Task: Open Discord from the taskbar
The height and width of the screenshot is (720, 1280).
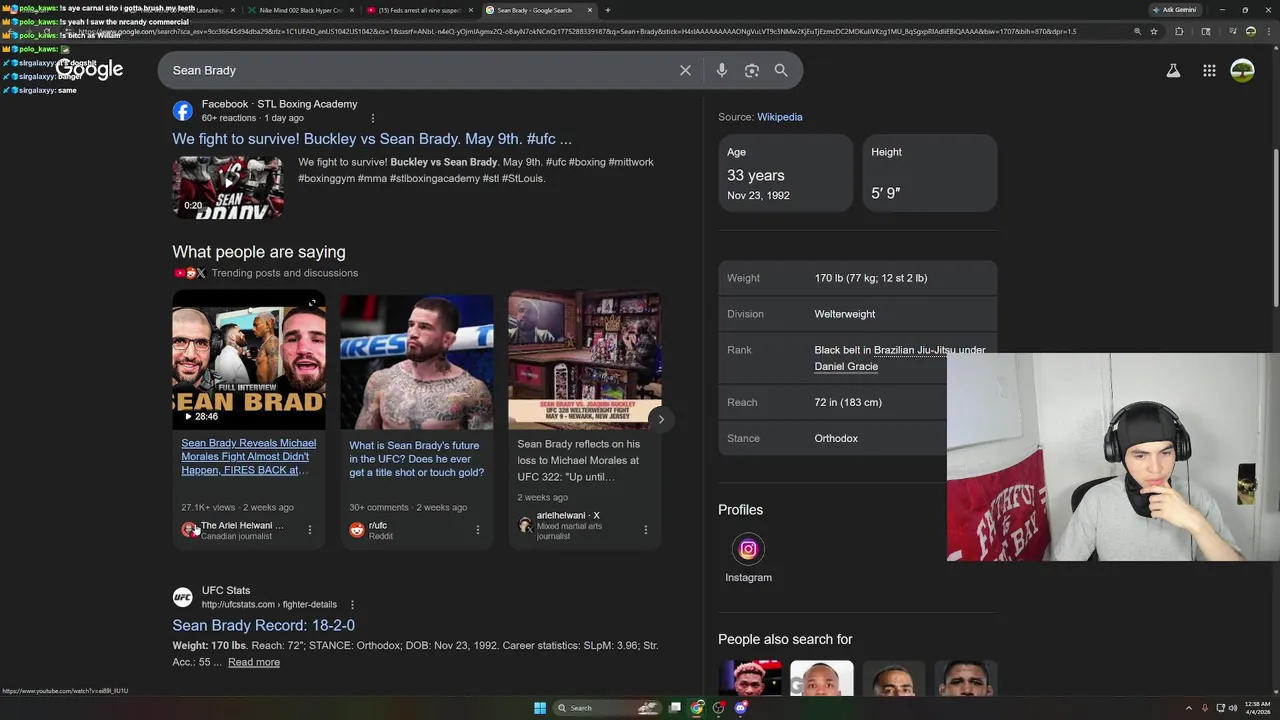Action: 740,708
